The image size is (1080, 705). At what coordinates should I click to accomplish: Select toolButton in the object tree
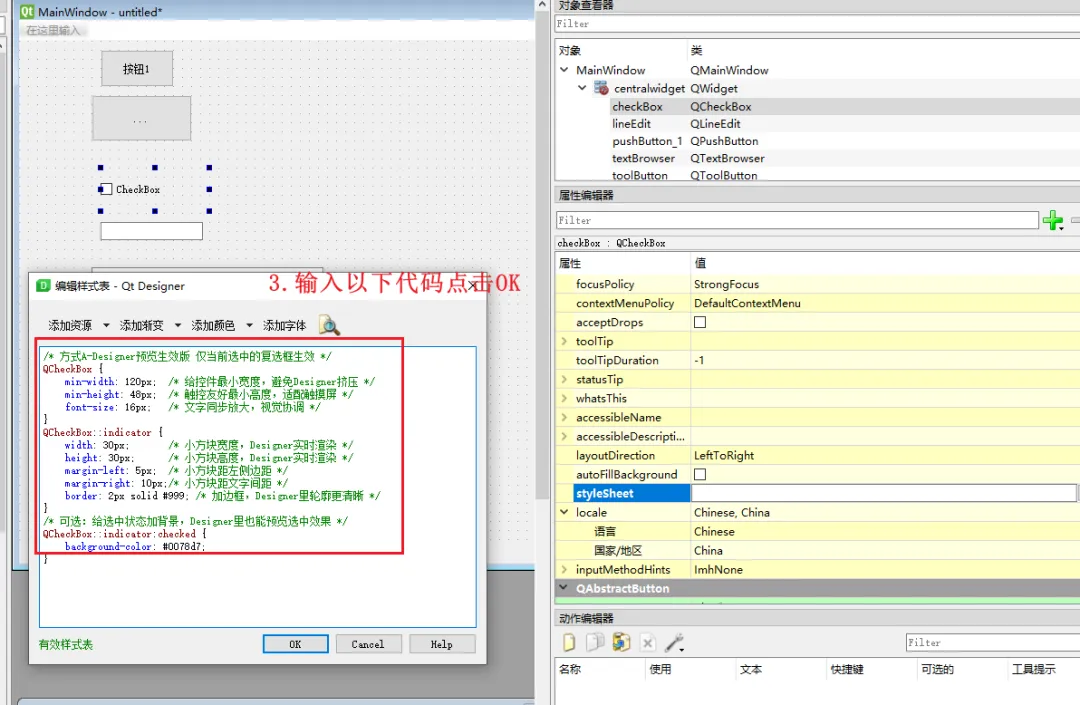pyautogui.click(x=640, y=176)
